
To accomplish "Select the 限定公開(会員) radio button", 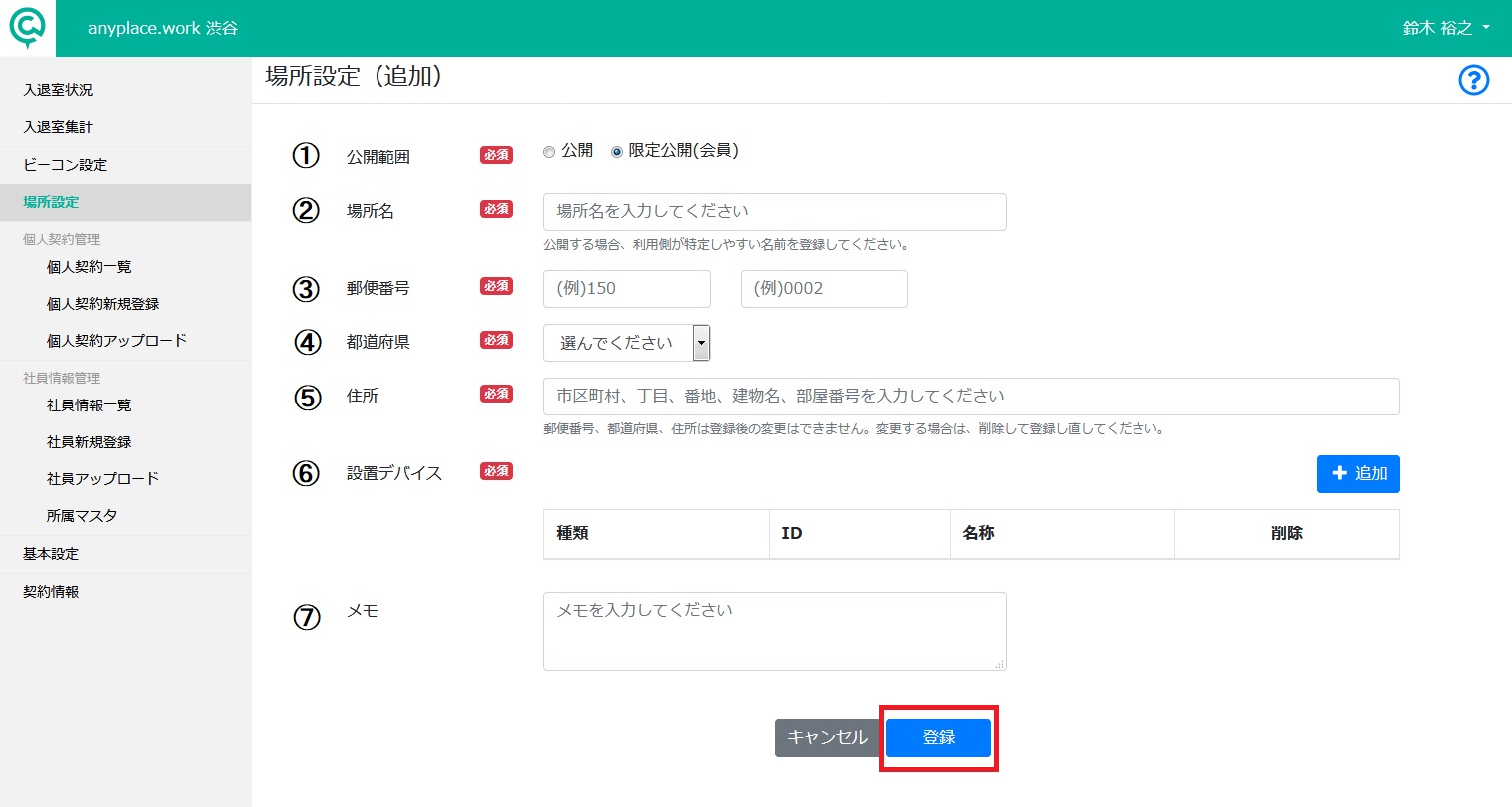I will click(617, 152).
